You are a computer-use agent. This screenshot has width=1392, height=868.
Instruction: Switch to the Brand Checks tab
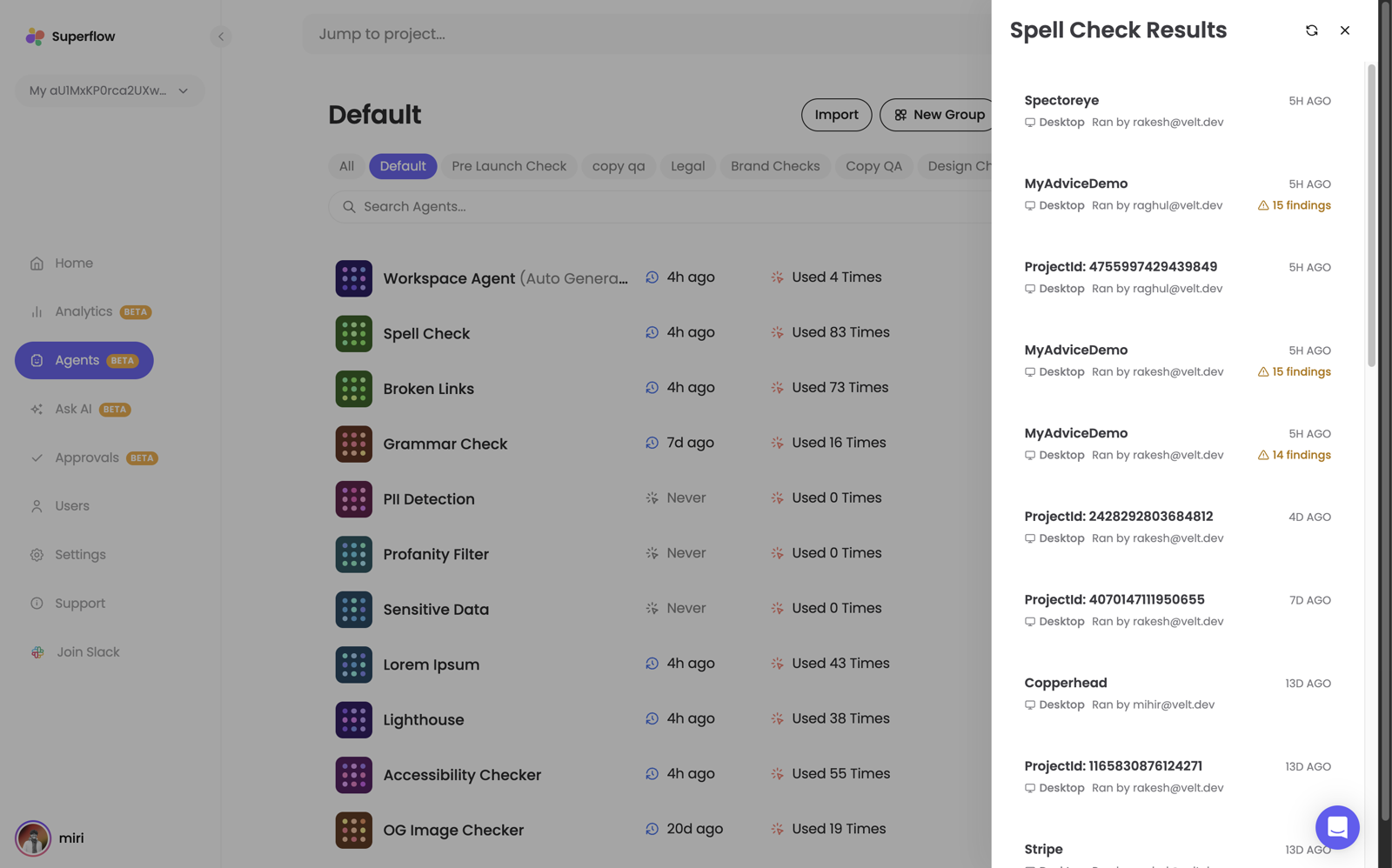[775, 166]
